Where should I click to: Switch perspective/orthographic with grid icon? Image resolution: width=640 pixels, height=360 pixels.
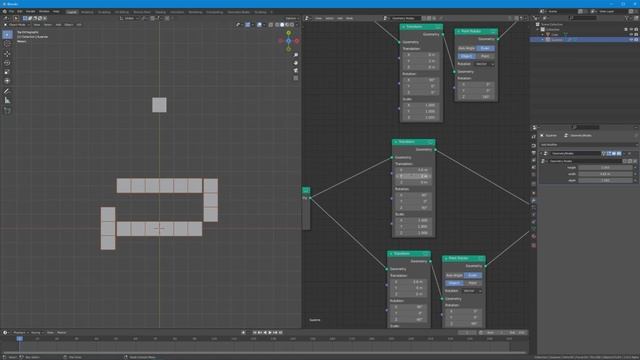(x=296, y=78)
